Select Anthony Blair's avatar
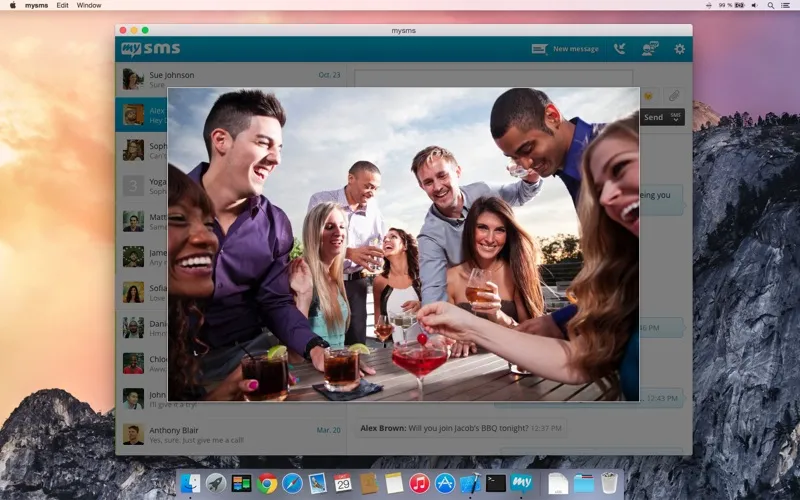800x500 pixels. click(x=133, y=435)
